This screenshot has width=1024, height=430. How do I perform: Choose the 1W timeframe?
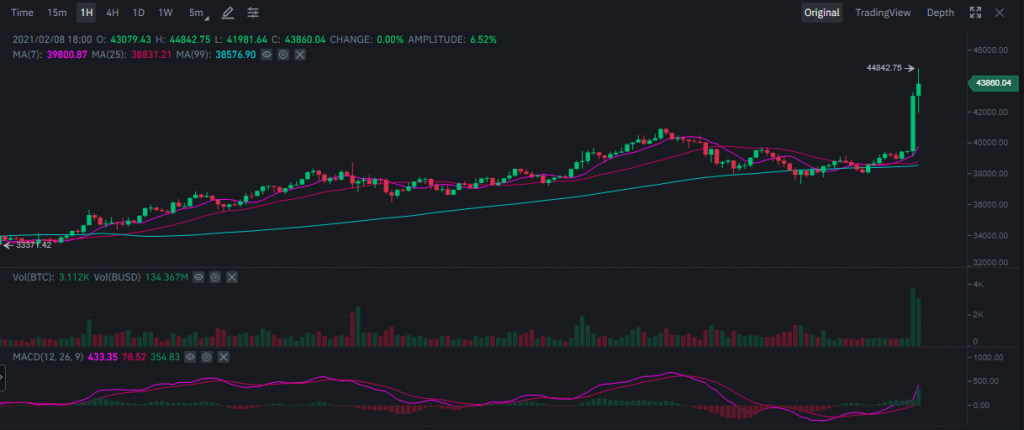point(165,13)
